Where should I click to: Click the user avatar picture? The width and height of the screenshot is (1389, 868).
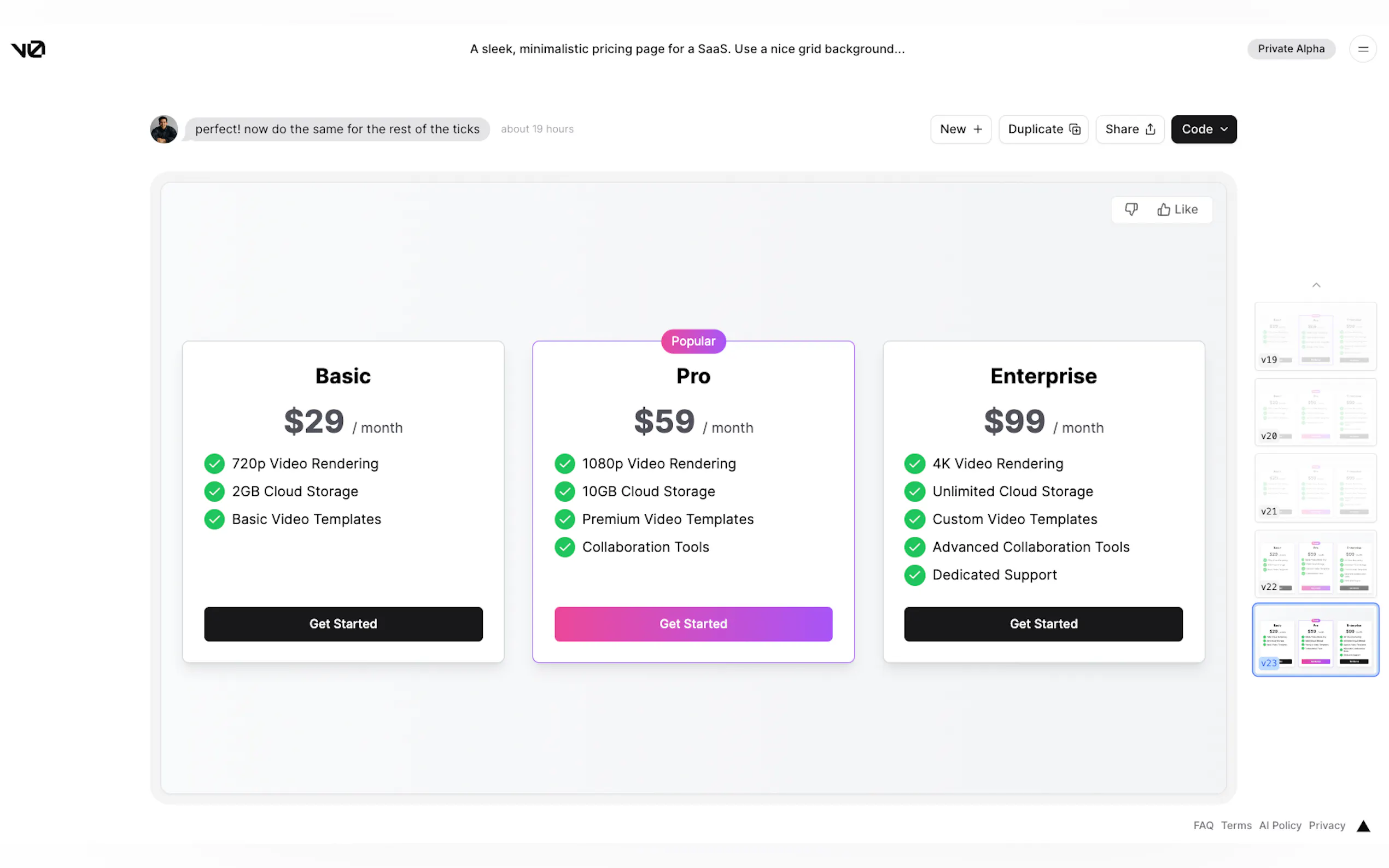[x=164, y=129]
